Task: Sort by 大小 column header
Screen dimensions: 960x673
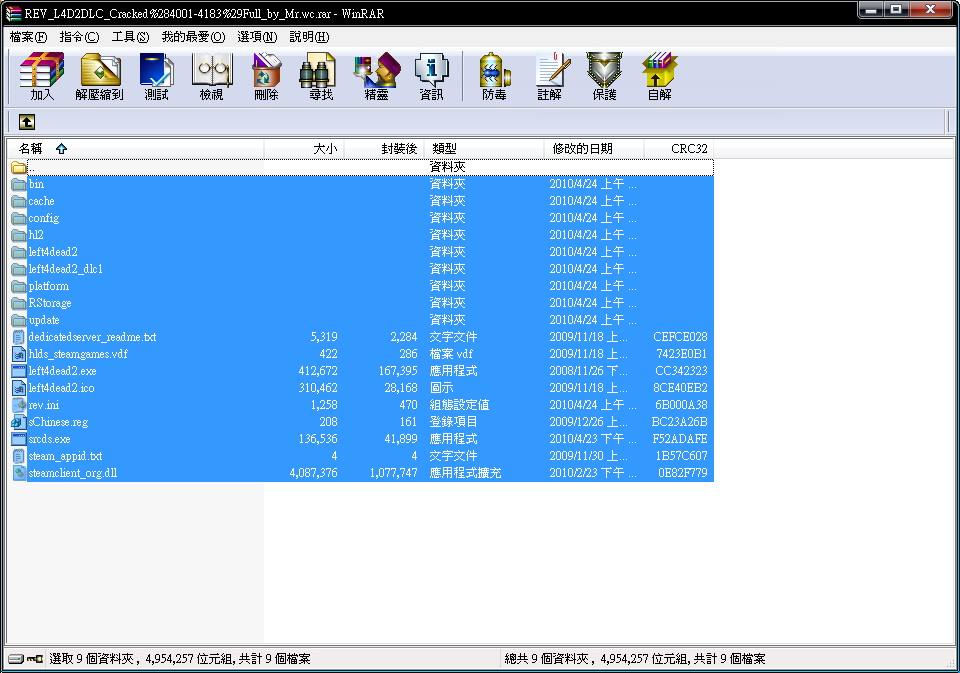Action: [304, 149]
